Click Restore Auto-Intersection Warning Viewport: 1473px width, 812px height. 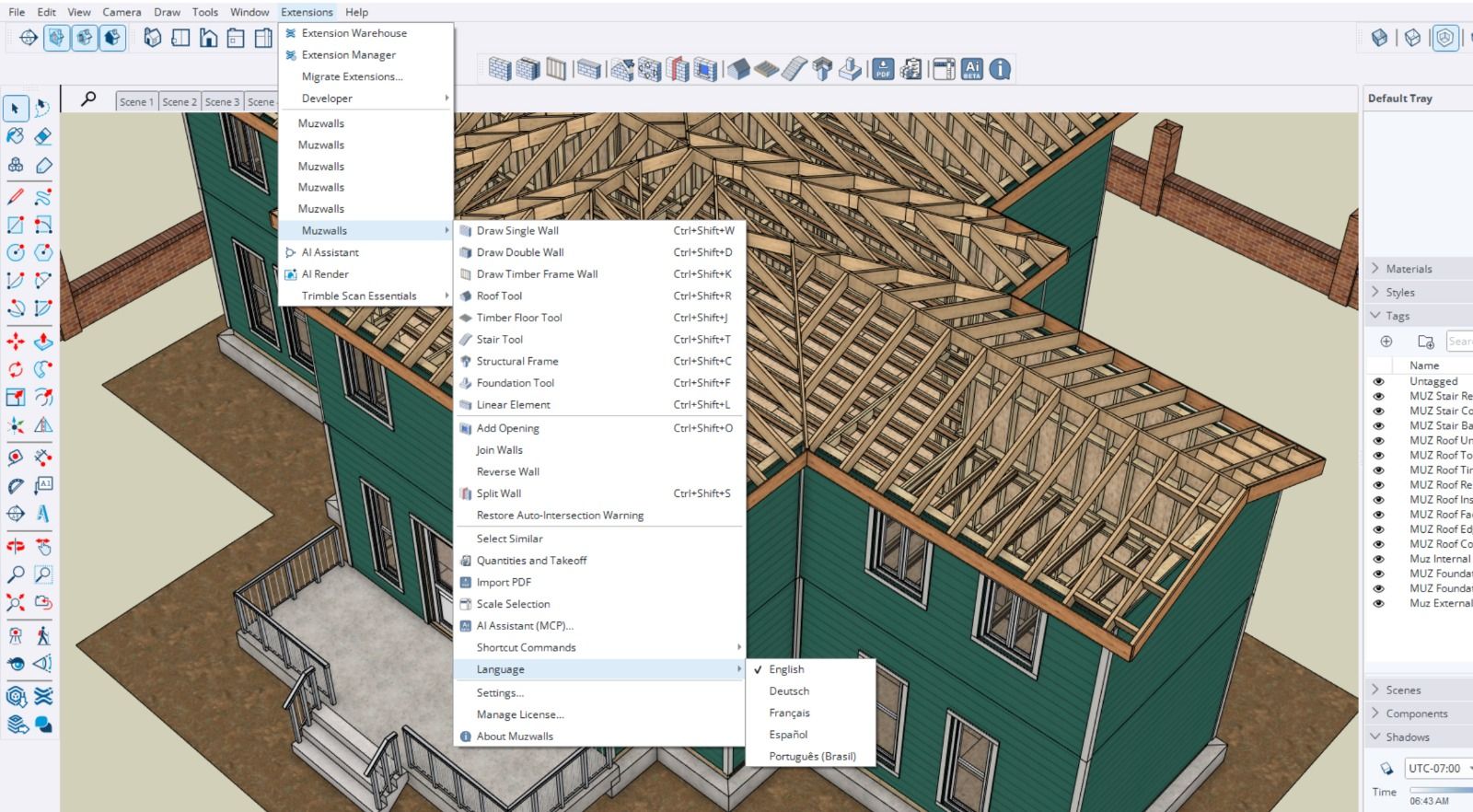pos(599,516)
